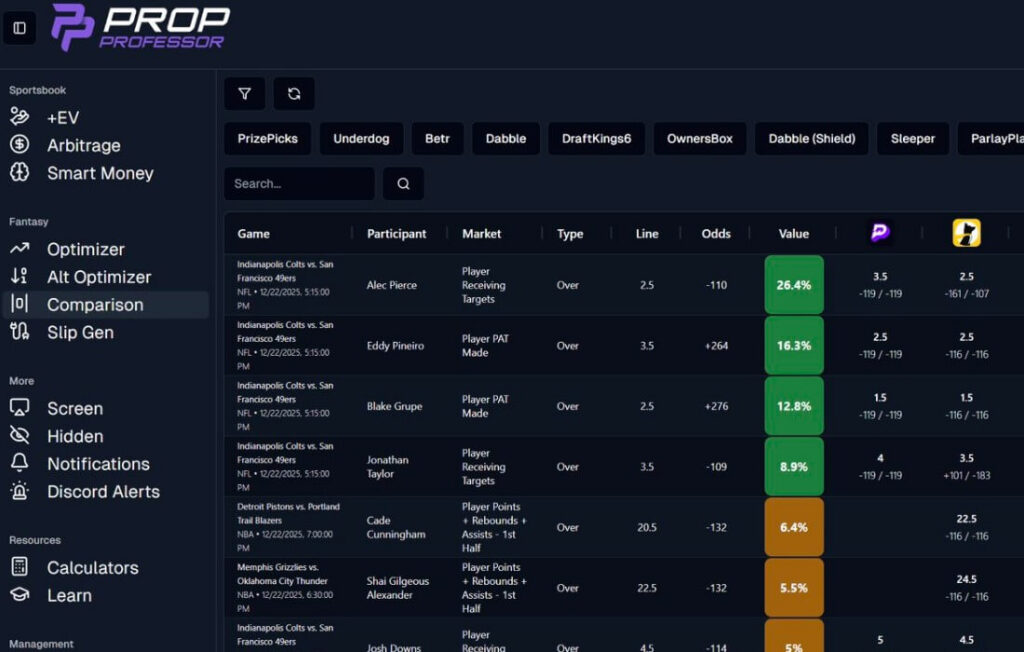Image resolution: width=1024 pixels, height=652 pixels.
Task: Click the 24.5 Underdog line value
Action: coord(967,579)
